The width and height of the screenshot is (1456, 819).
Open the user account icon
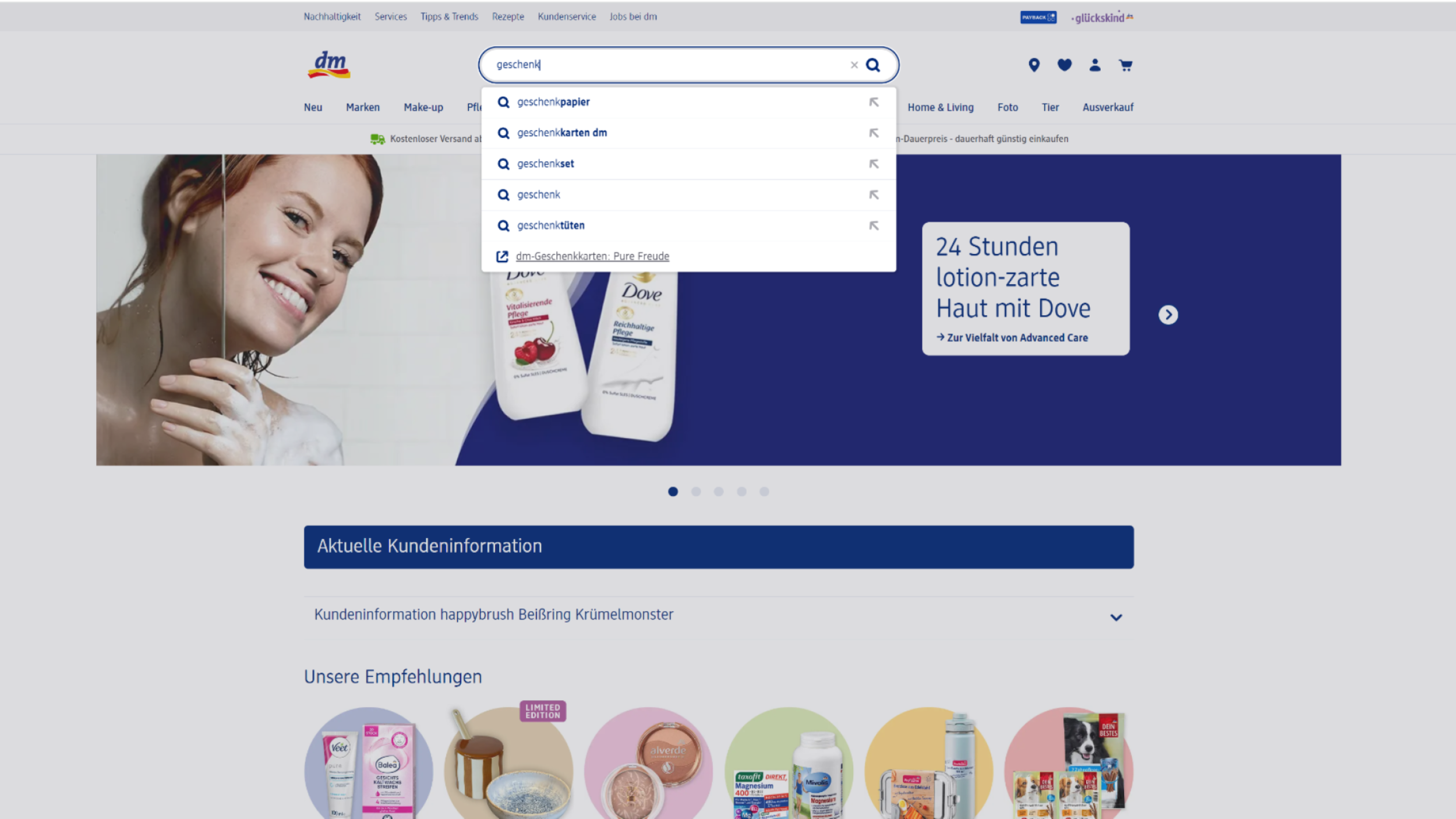click(1094, 65)
